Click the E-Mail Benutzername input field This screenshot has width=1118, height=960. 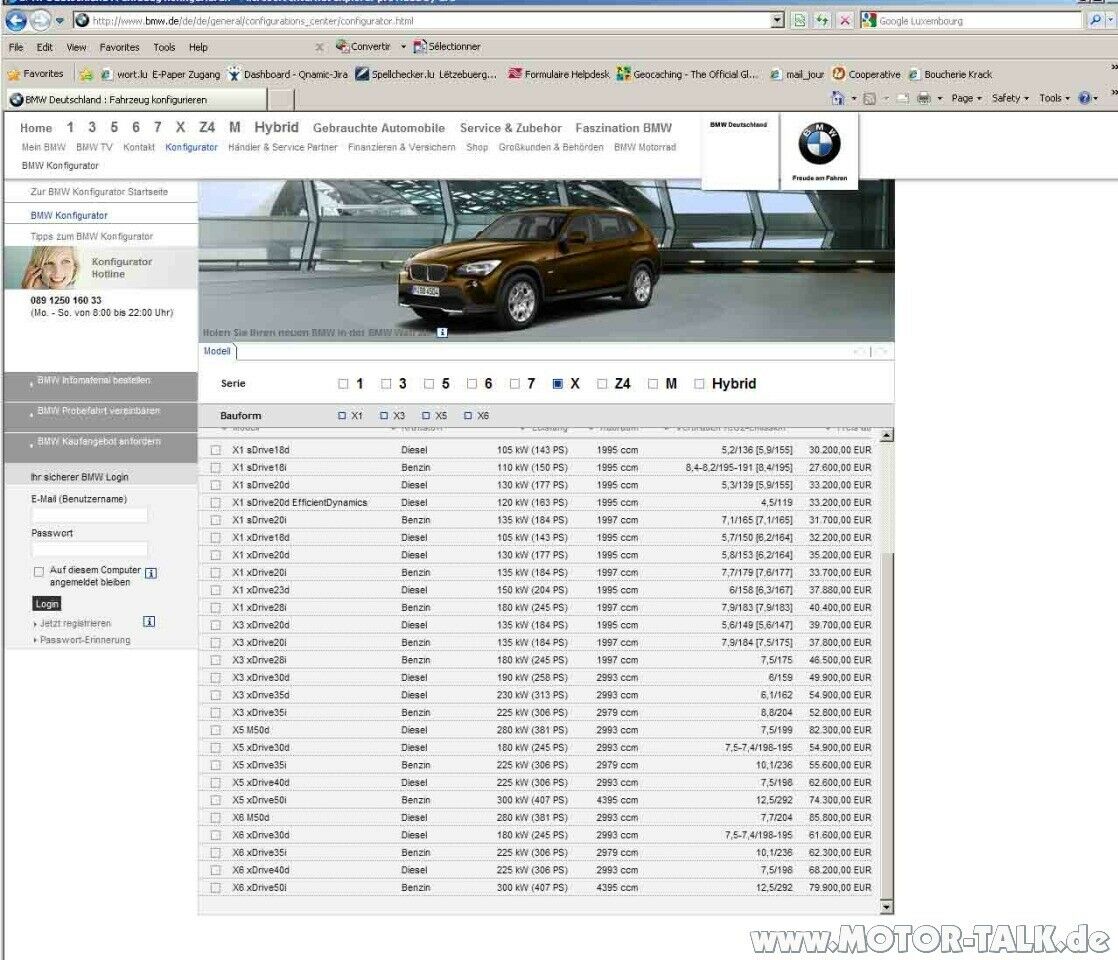(89, 516)
